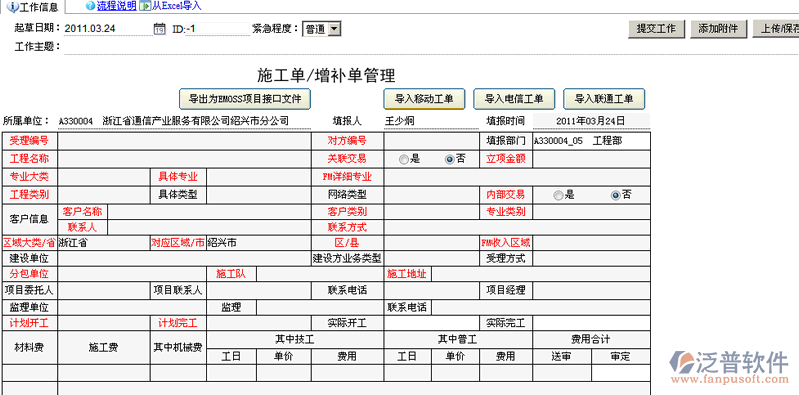Click the blue help icon beside 流程说明
The height and width of the screenshot is (395, 799).
click(x=90, y=6)
